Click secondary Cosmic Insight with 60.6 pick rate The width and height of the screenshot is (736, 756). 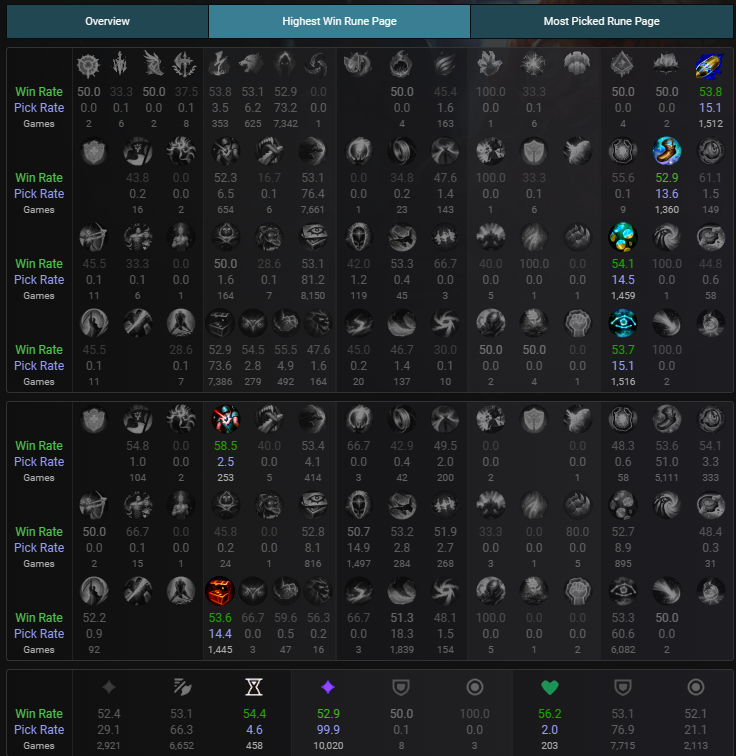tap(623, 591)
